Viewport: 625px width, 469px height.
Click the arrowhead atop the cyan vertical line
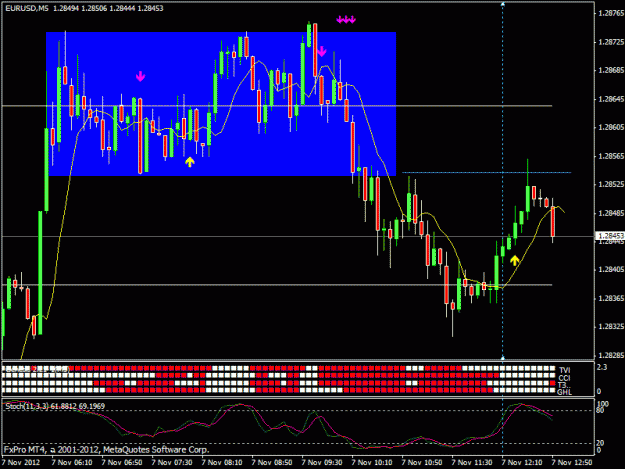[503, 4]
